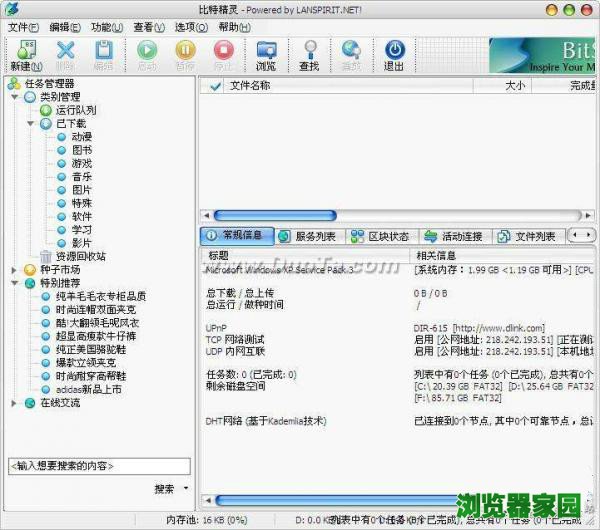Select 运行队列 in the tree
This screenshot has width=600, height=530.
click(x=76, y=110)
